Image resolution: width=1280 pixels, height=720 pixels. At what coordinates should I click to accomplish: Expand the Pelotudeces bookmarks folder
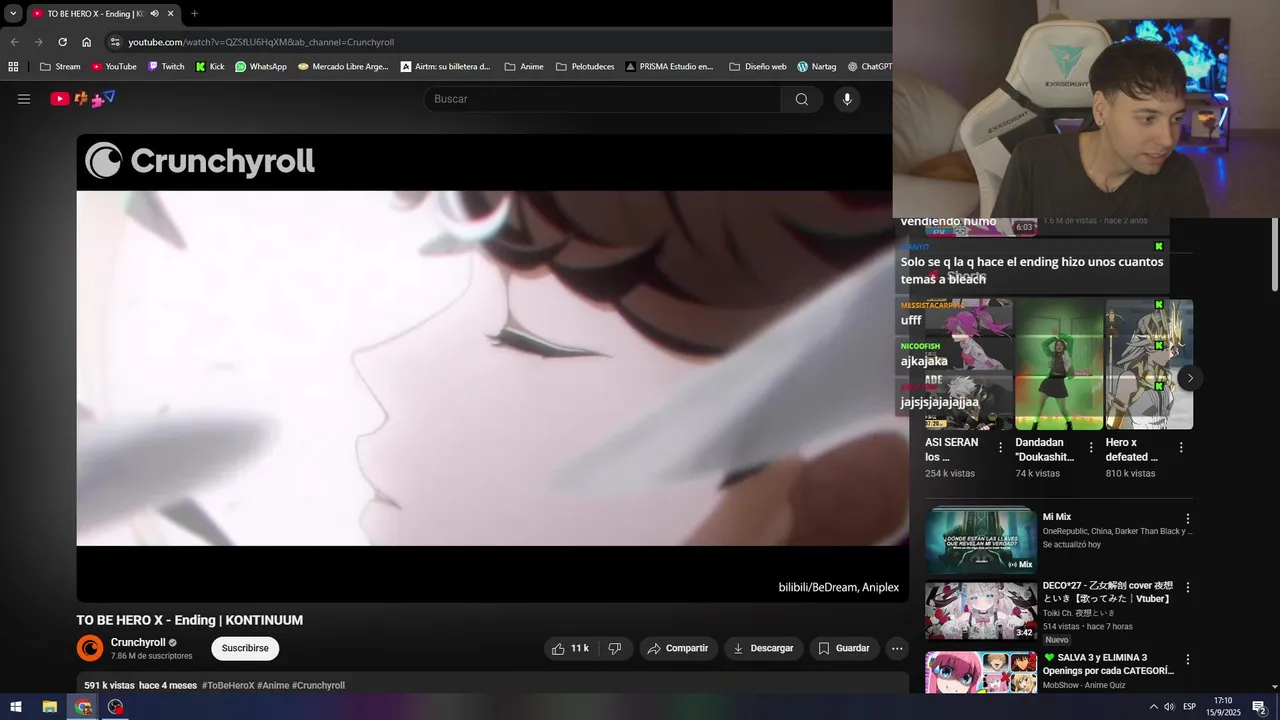[x=585, y=67]
